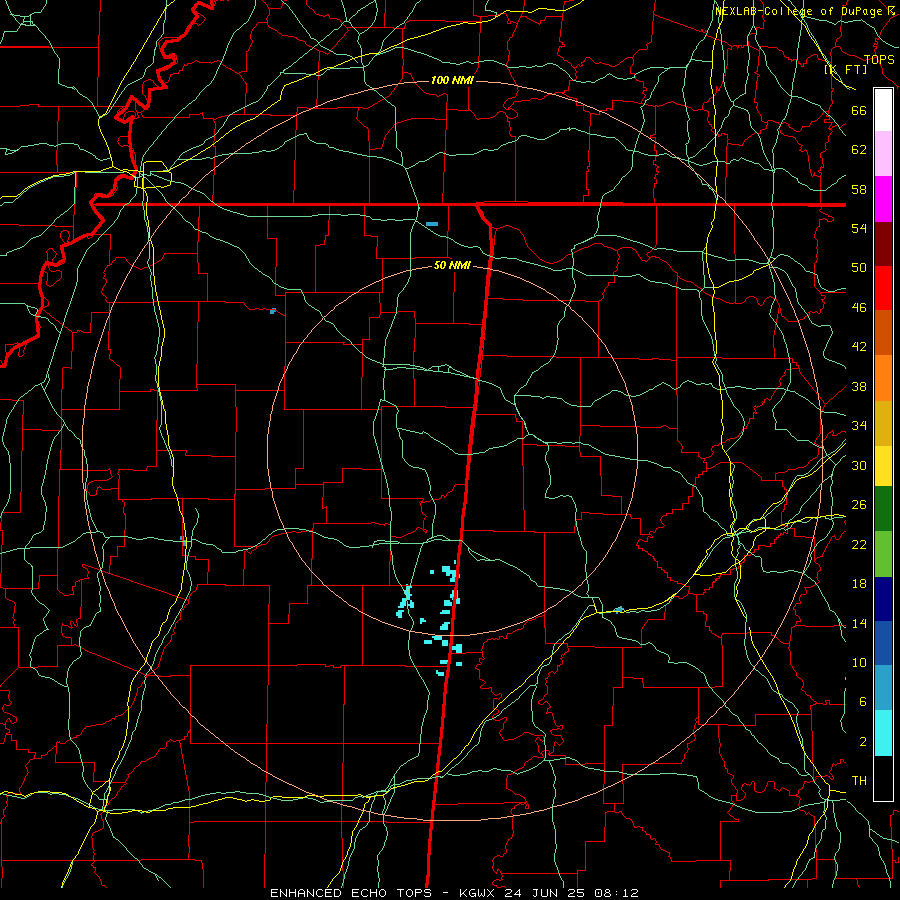Click the light green 22 color band

pyautogui.click(x=883, y=553)
